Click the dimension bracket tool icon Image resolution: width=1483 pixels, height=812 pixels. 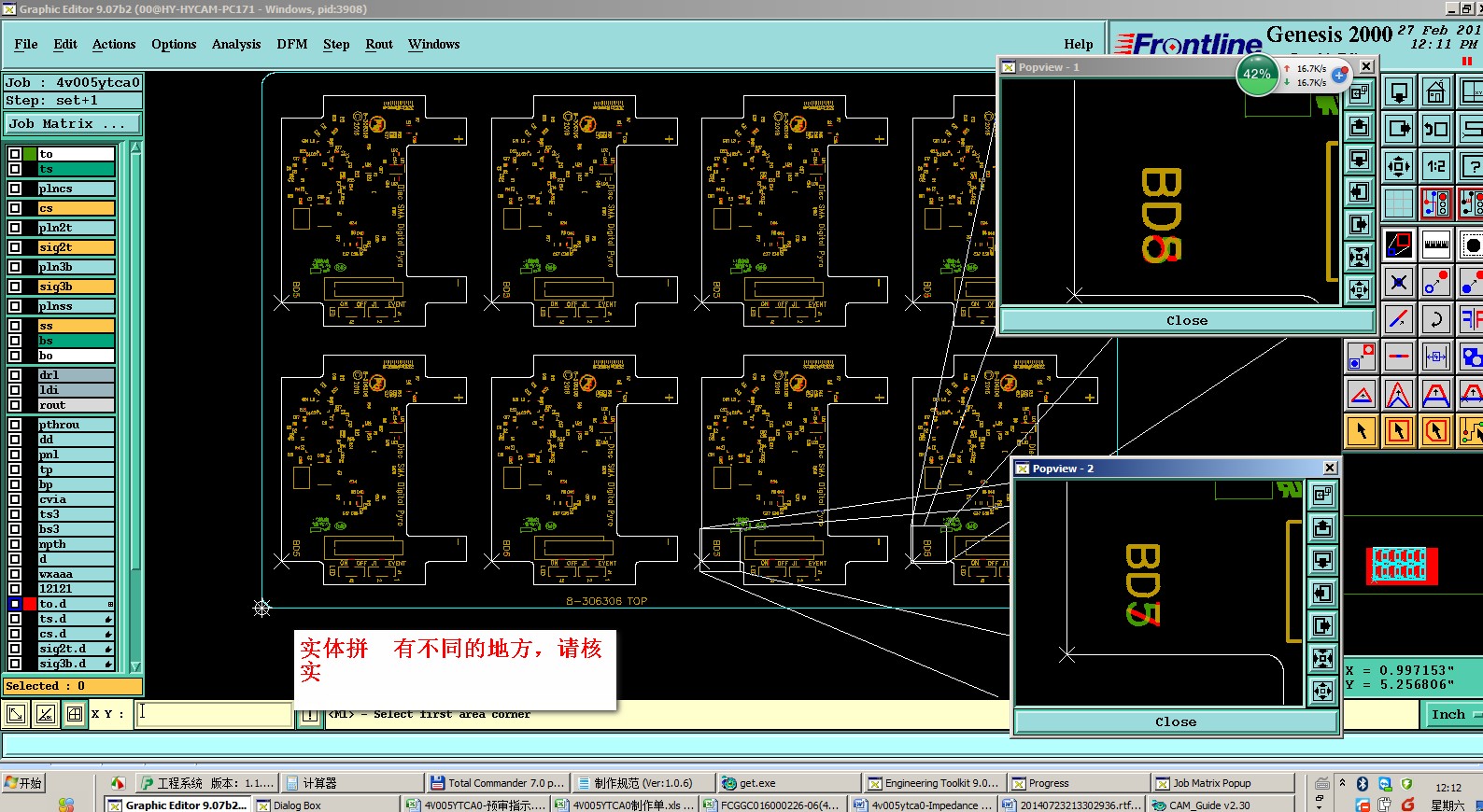pyautogui.click(x=1436, y=357)
